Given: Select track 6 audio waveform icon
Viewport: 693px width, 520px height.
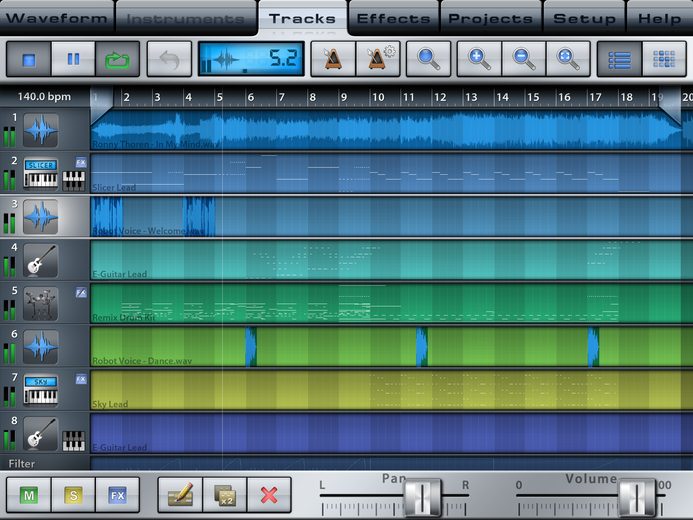Looking at the screenshot, I should click(41, 347).
